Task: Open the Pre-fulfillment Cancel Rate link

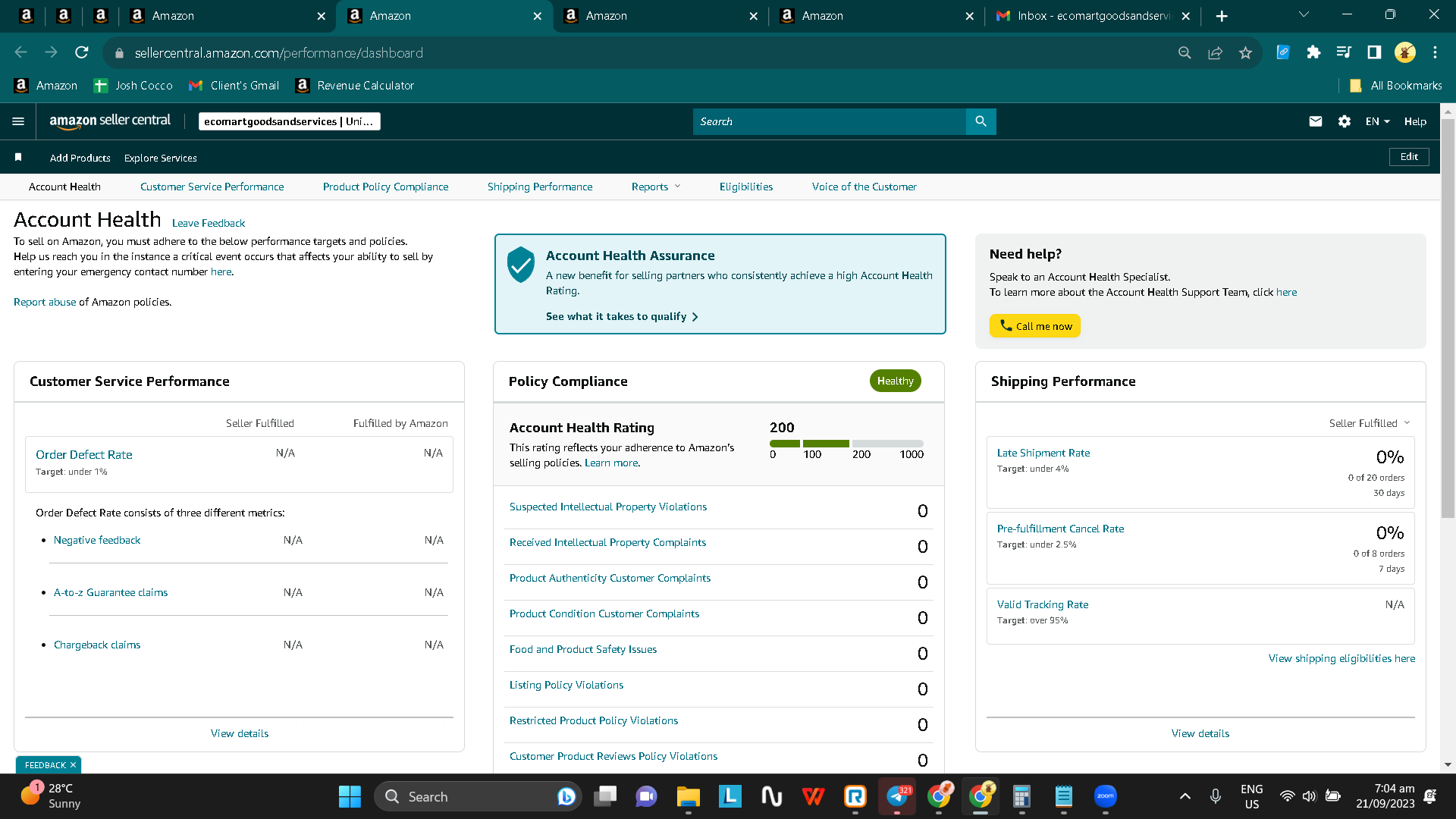Action: click(x=1060, y=529)
